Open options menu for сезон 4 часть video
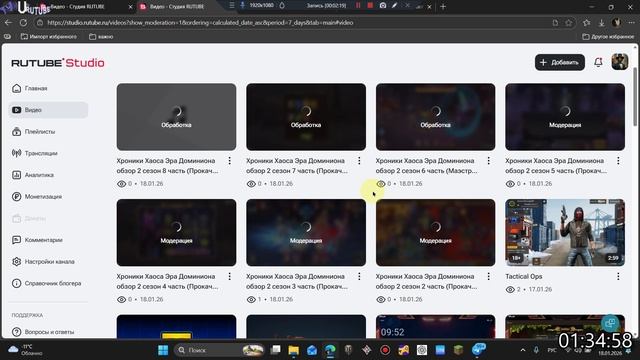 229,276
